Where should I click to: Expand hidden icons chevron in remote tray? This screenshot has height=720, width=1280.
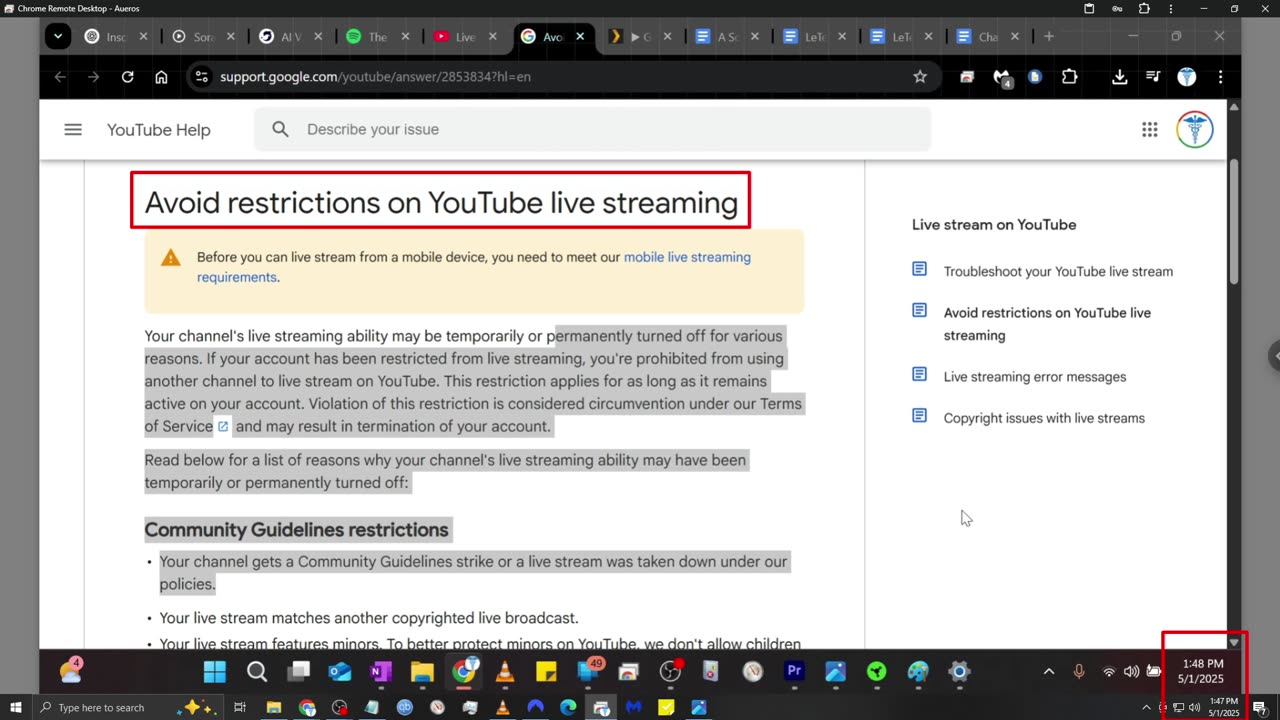tap(1049, 672)
